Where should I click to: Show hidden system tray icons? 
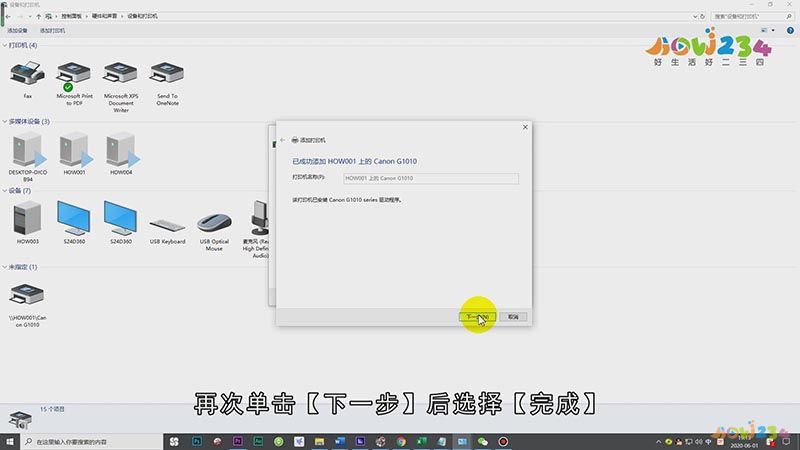tap(658, 442)
